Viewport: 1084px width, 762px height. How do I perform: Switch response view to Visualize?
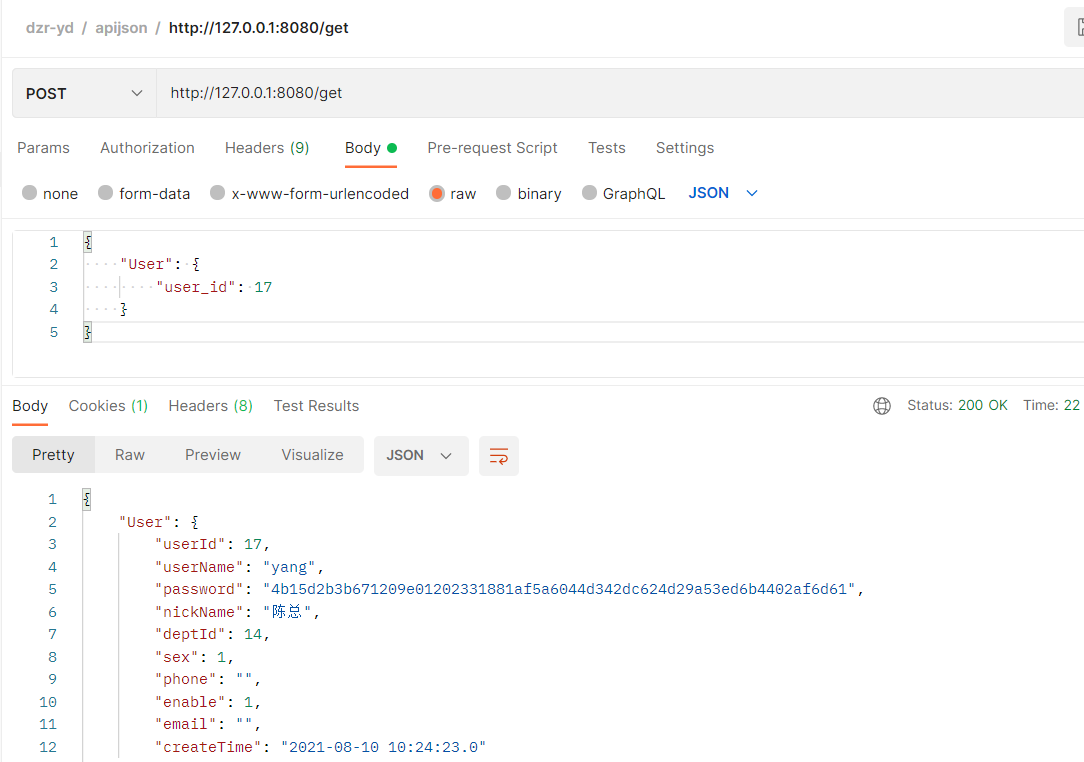click(x=312, y=454)
